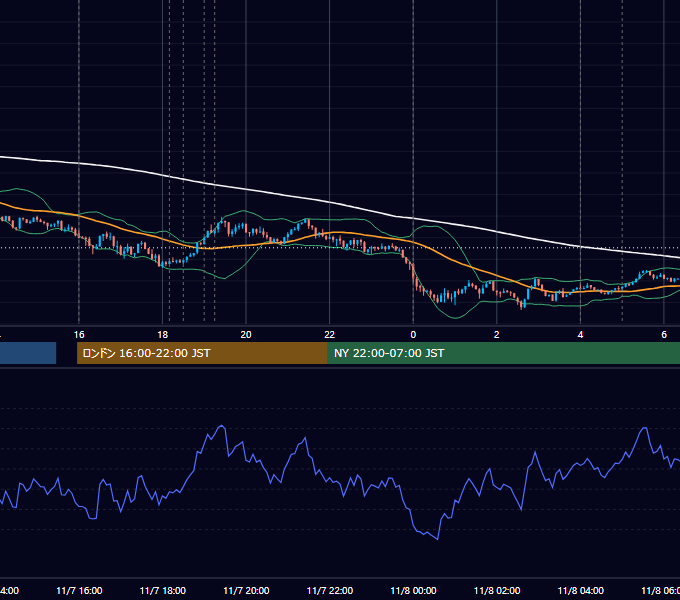
Task: Click the 16 hour axis label
Action: pos(79,335)
